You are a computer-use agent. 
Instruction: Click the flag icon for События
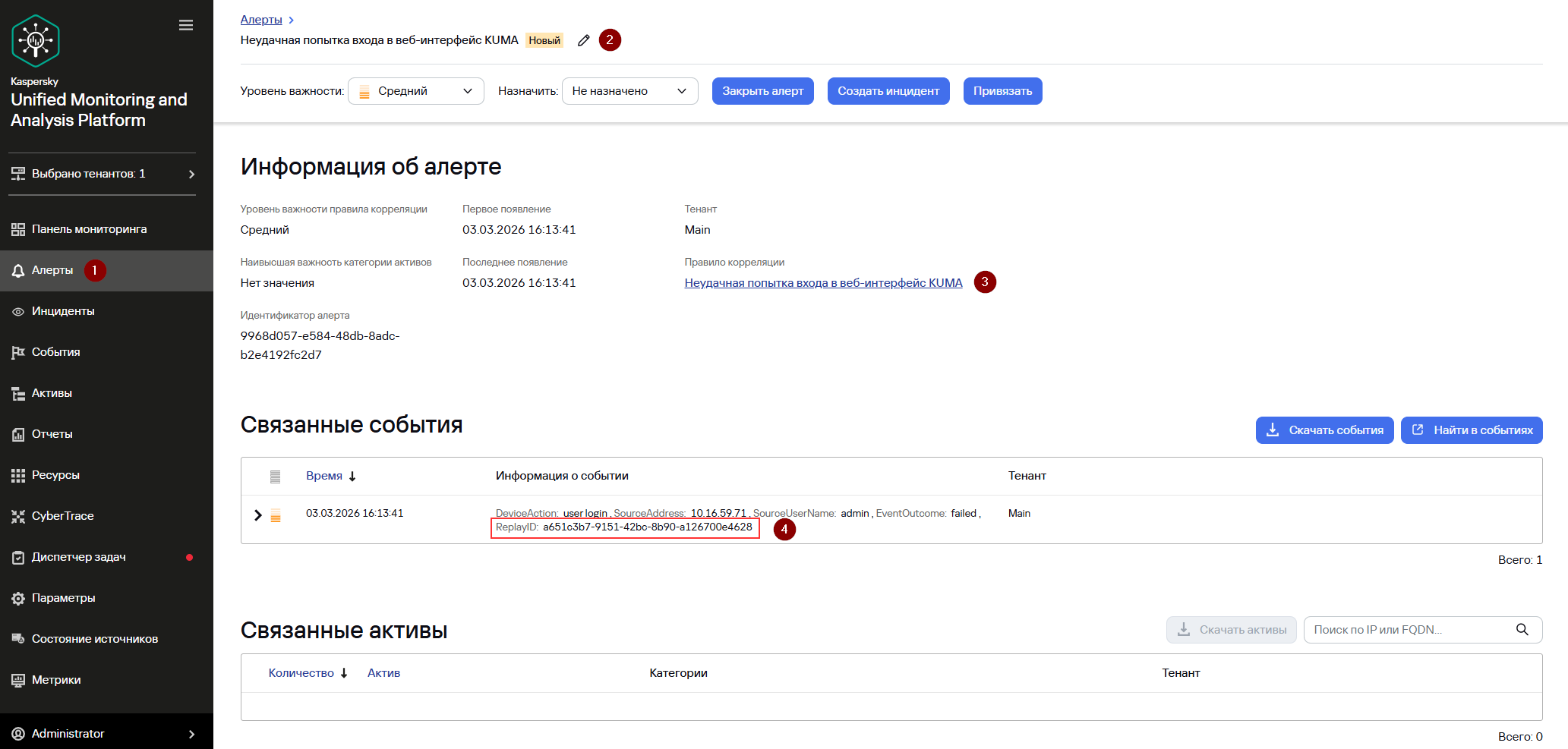(18, 352)
